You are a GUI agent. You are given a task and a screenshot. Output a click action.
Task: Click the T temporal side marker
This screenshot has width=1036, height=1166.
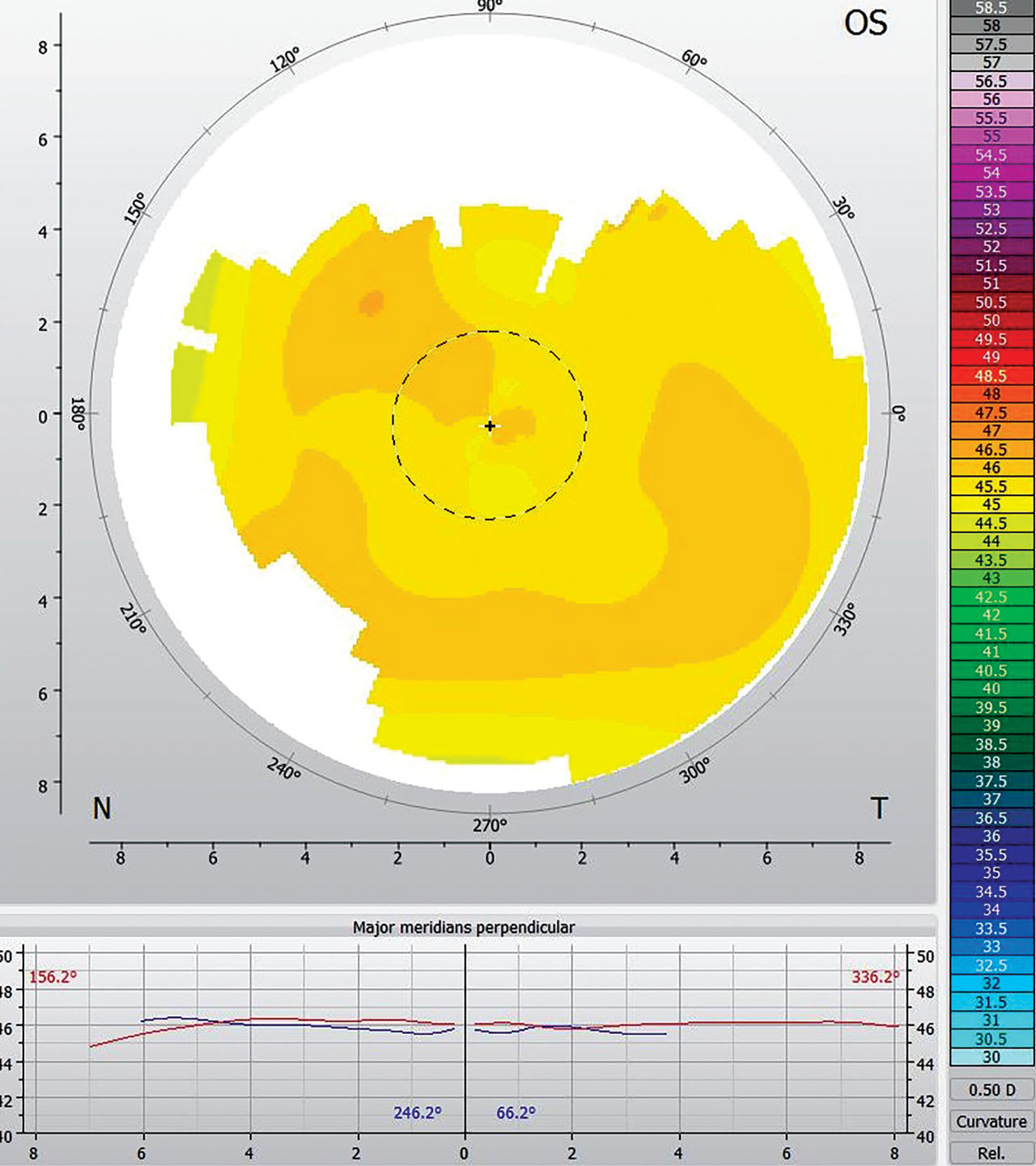pyautogui.click(x=879, y=808)
